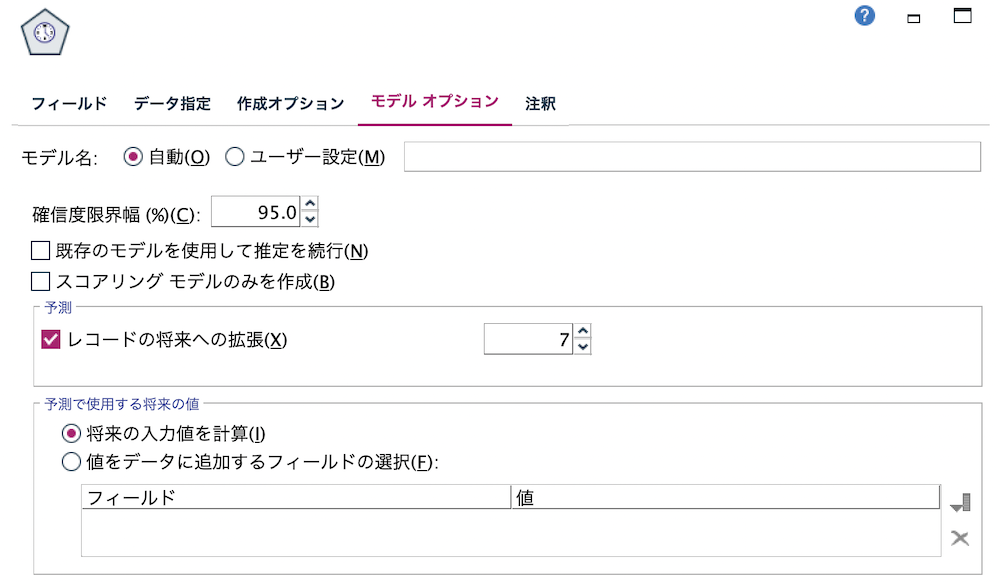Decrease confidence limit width using down arrow
This screenshot has height=582, width=1000.
(x=311, y=217)
